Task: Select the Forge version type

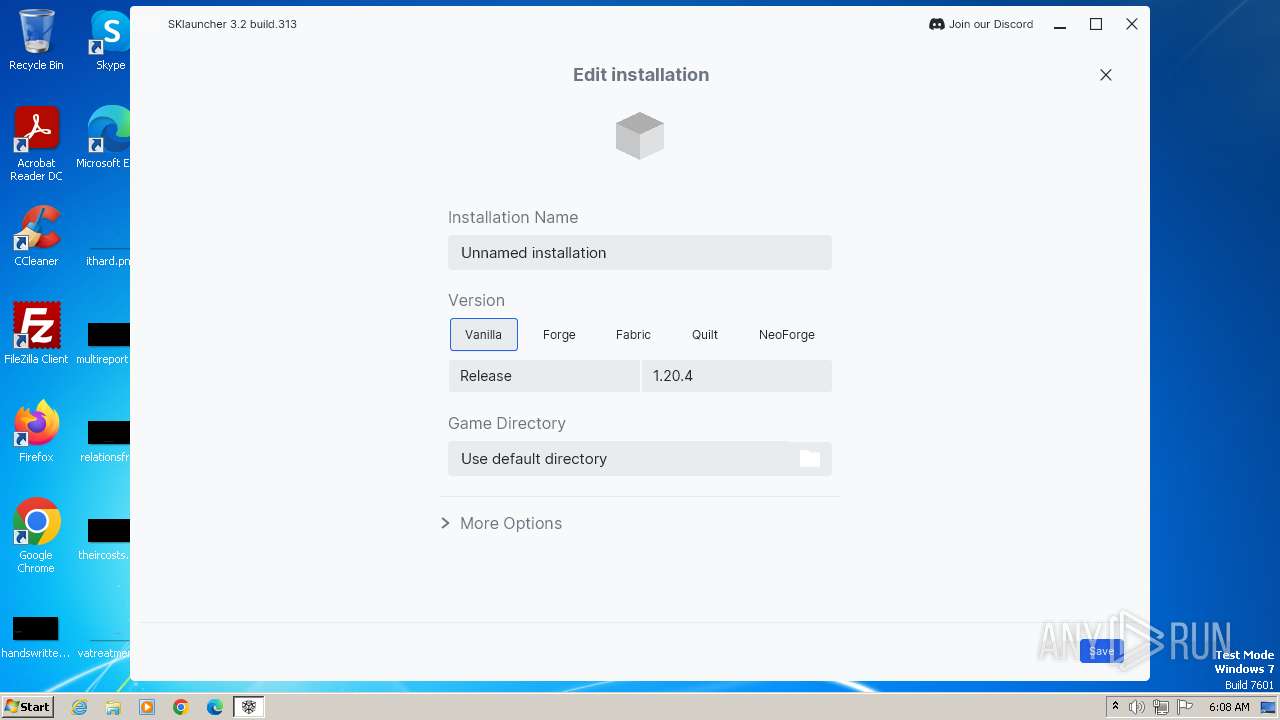Action: point(559,335)
